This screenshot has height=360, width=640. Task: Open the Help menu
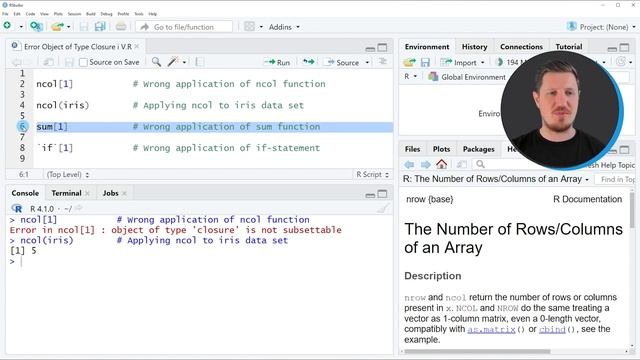coord(153,14)
